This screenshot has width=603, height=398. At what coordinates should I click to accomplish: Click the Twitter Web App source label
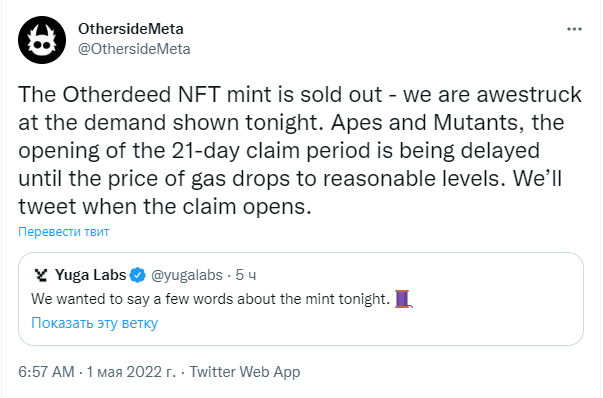[245, 372]
